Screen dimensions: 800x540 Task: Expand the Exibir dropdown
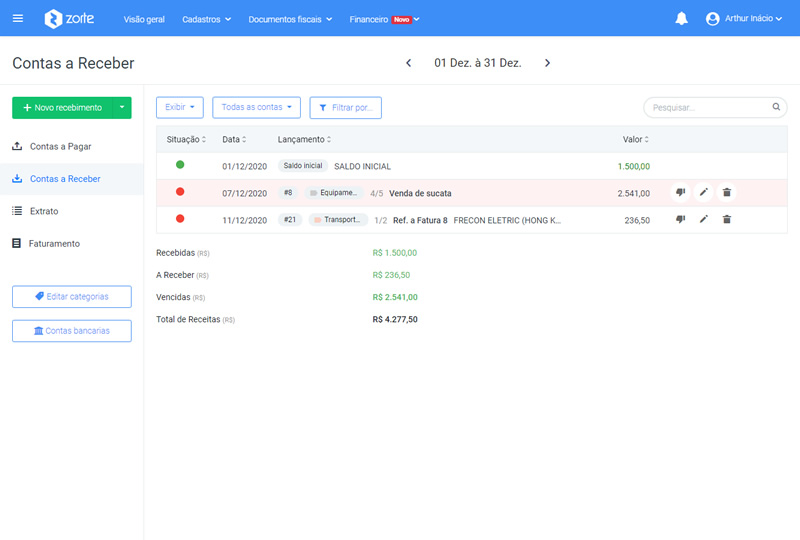(x=180, y=107)
